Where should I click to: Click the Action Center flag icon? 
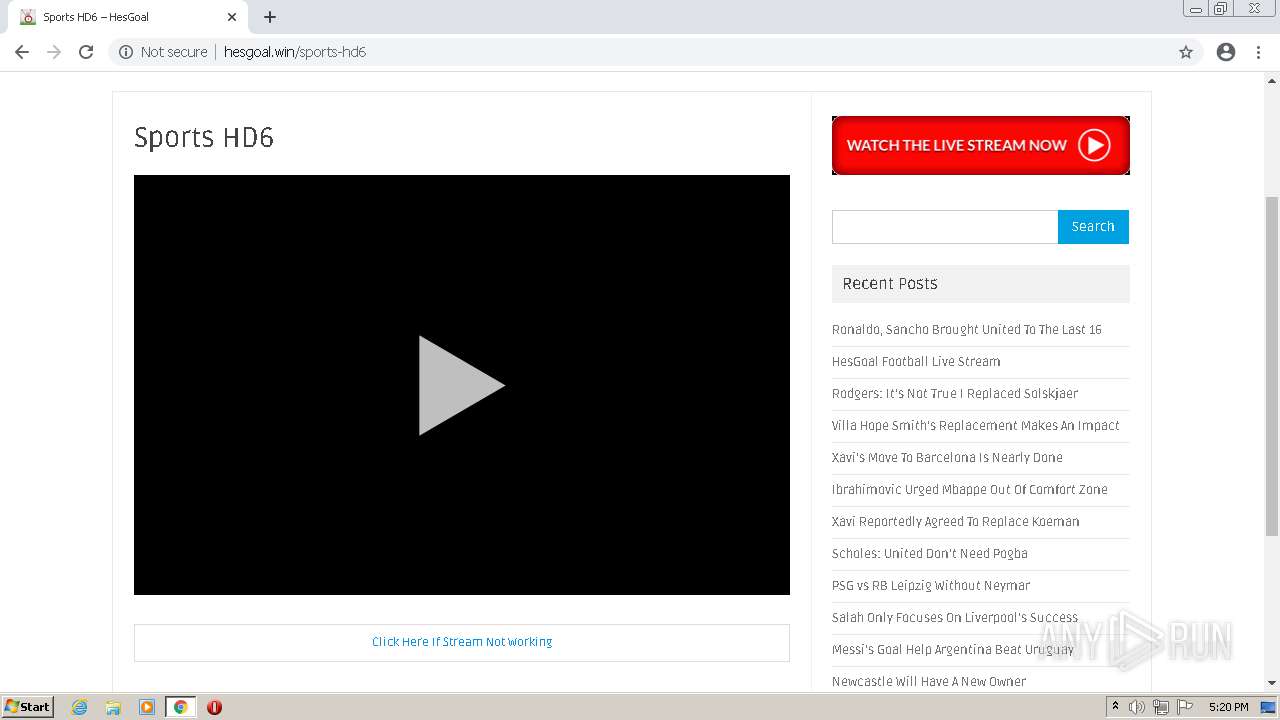point(1185,707)
